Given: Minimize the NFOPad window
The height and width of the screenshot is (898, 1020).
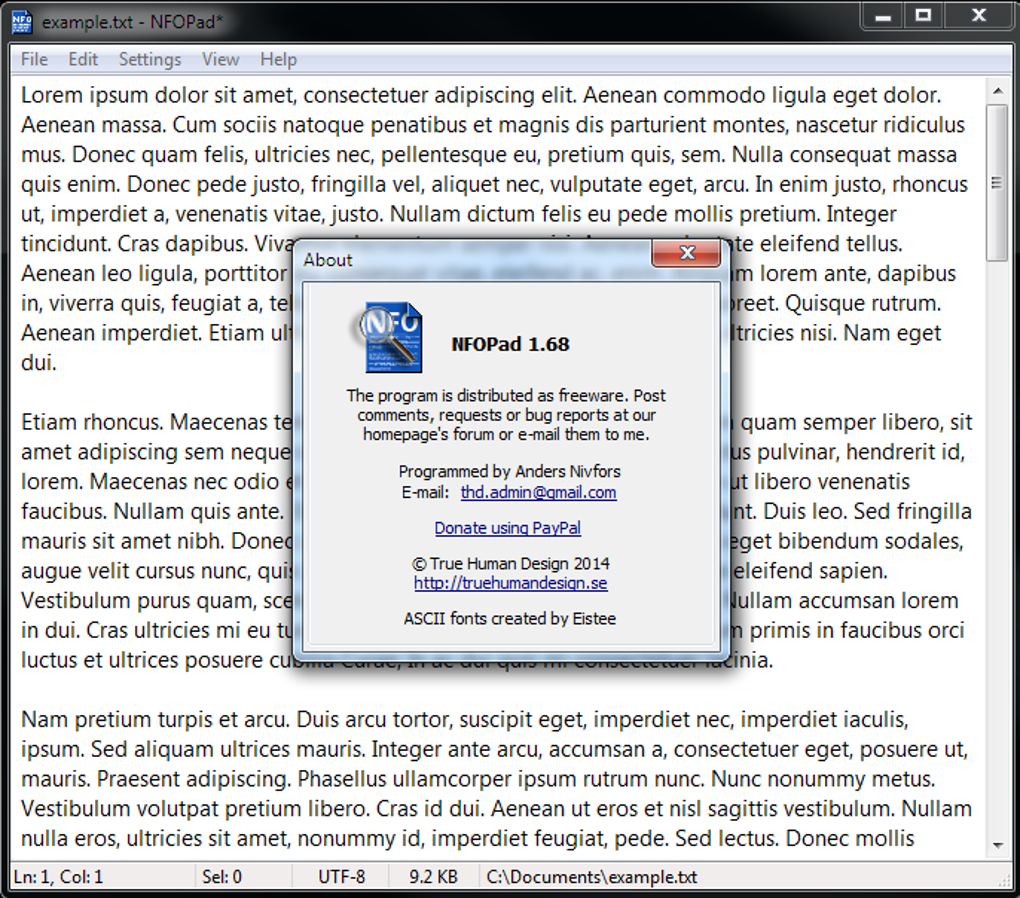Looking at the screenshot, I should click(x=883, y=16).
